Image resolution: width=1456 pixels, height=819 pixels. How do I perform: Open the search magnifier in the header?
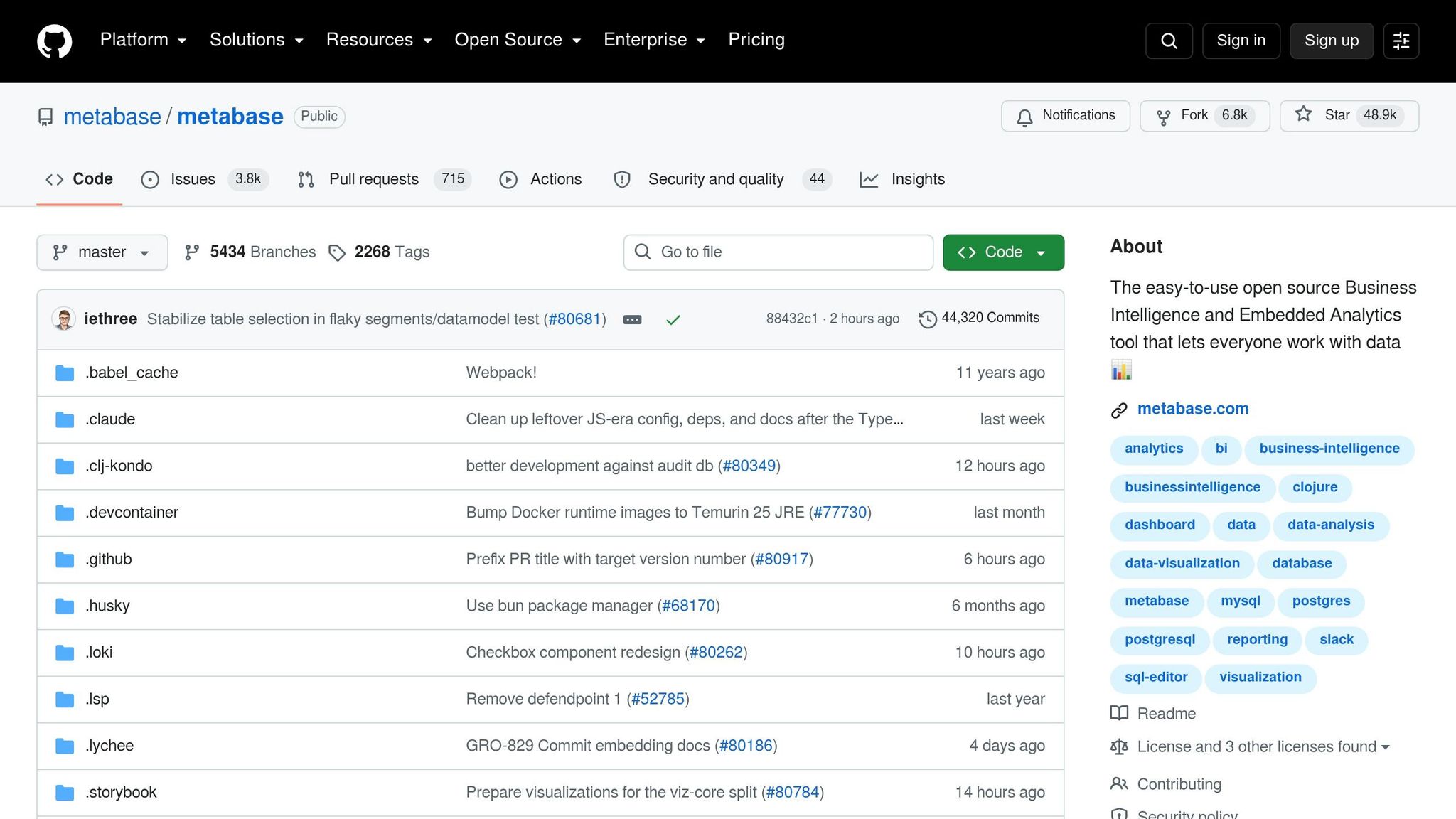click(1169, 41)
